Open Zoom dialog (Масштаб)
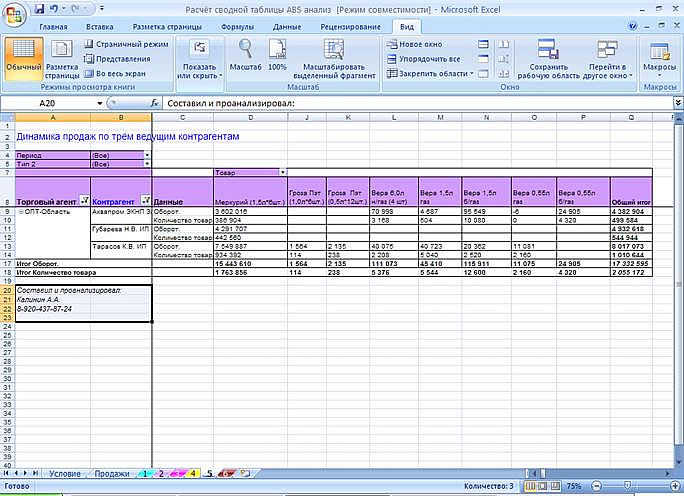This screenshot has height=496, width=684. pyautogui.click(x=246, y=55)
